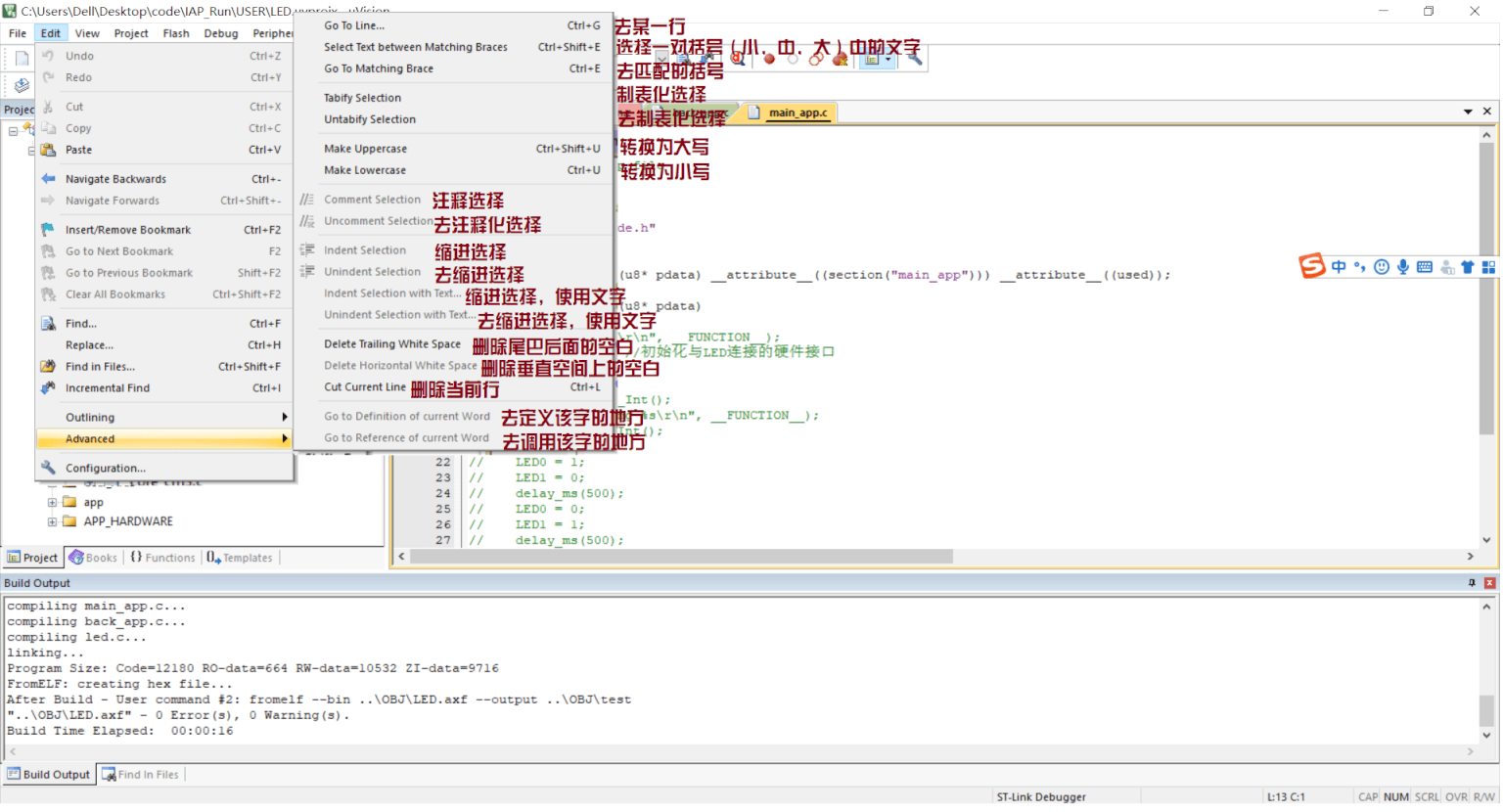Choose Navigate Backwards
Screen dimensions: 1503x812
(x=164, y=179)
